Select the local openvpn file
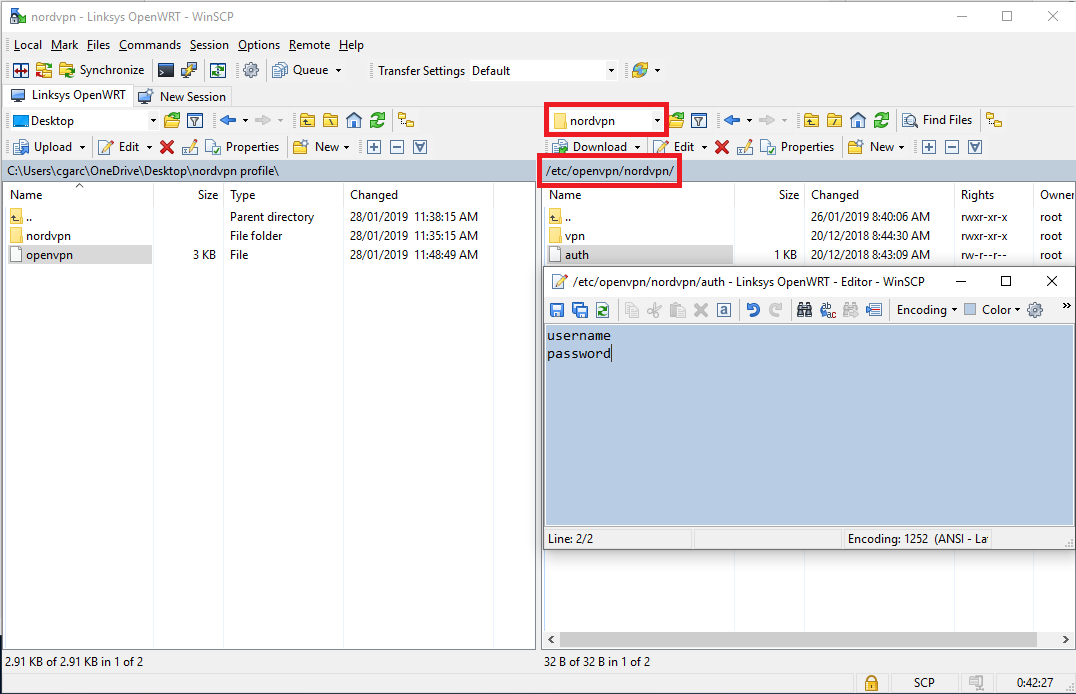The image size is (1076, 694). tap(80, 255)
